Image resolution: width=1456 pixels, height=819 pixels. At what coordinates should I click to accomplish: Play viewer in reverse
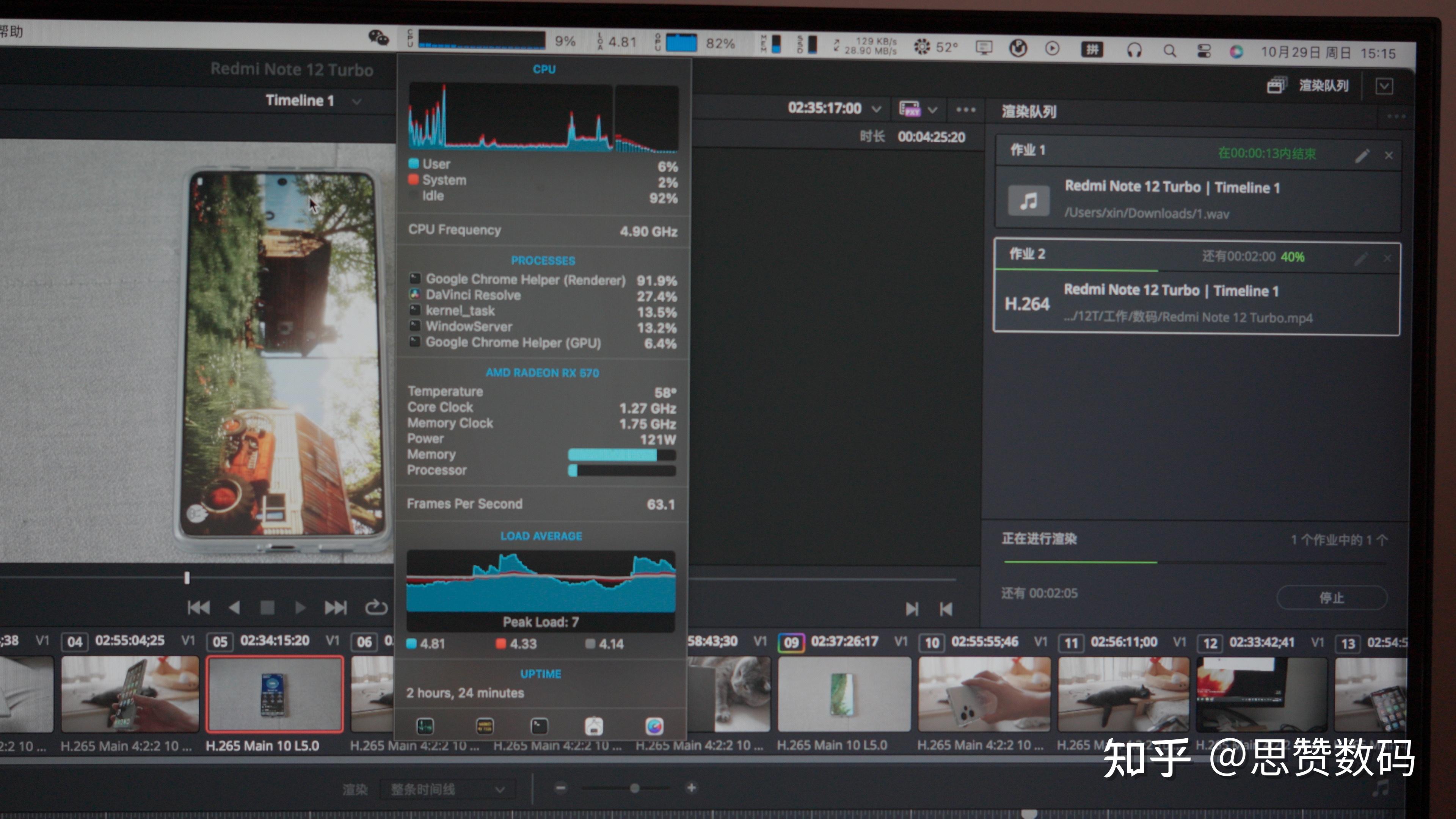tap(234, 607)
